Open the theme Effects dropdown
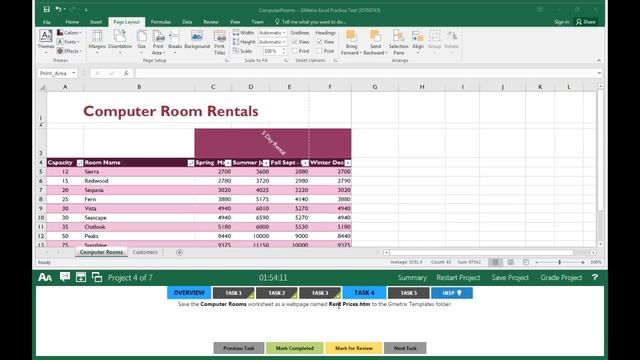This screenshot has width=640, height=360. point(69,51)
